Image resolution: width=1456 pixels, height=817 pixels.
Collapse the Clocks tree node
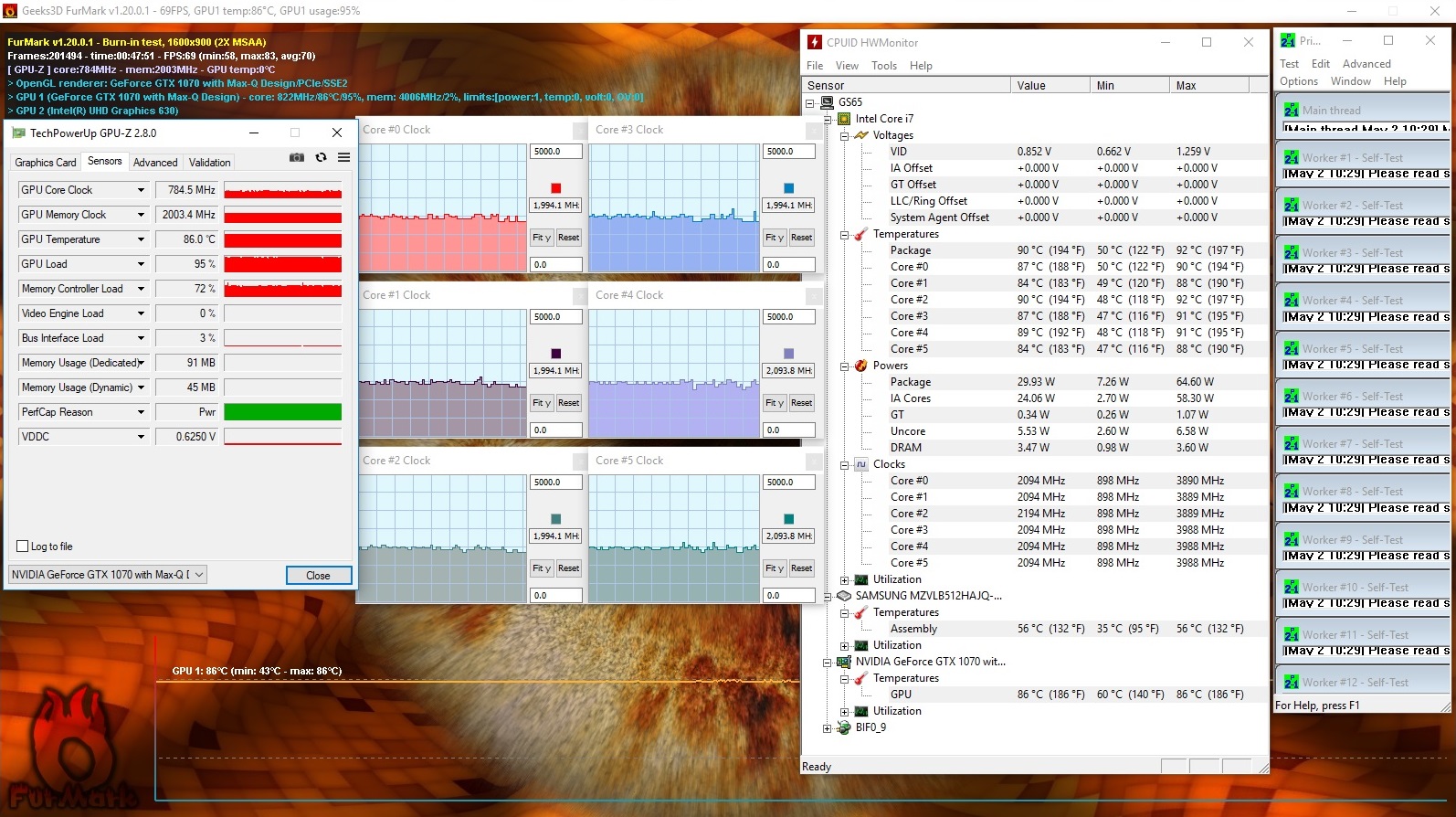pos(844,464)
